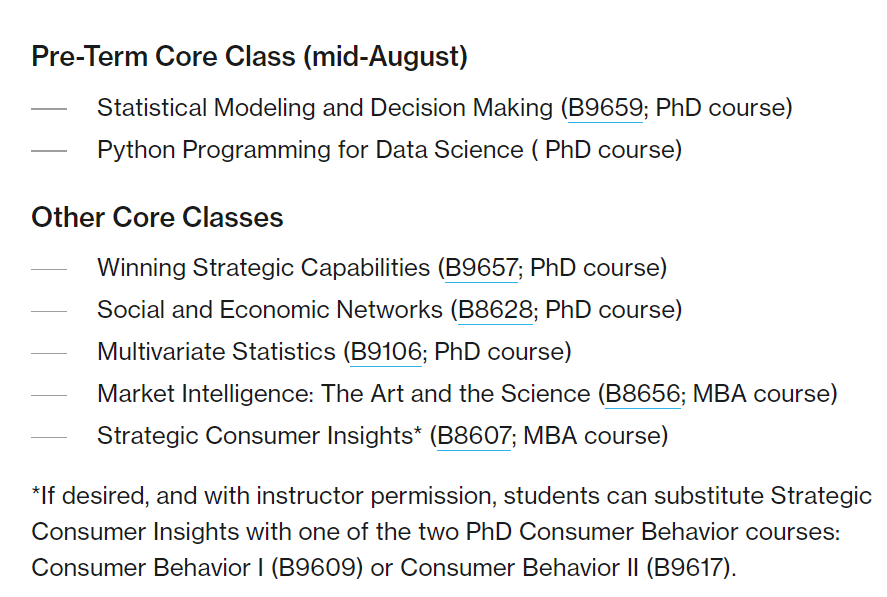The width and height of the screenshot is (887, 597).
Task: Click the Winning Strategic Capabilities course title
Action: [x=264, y=268]
